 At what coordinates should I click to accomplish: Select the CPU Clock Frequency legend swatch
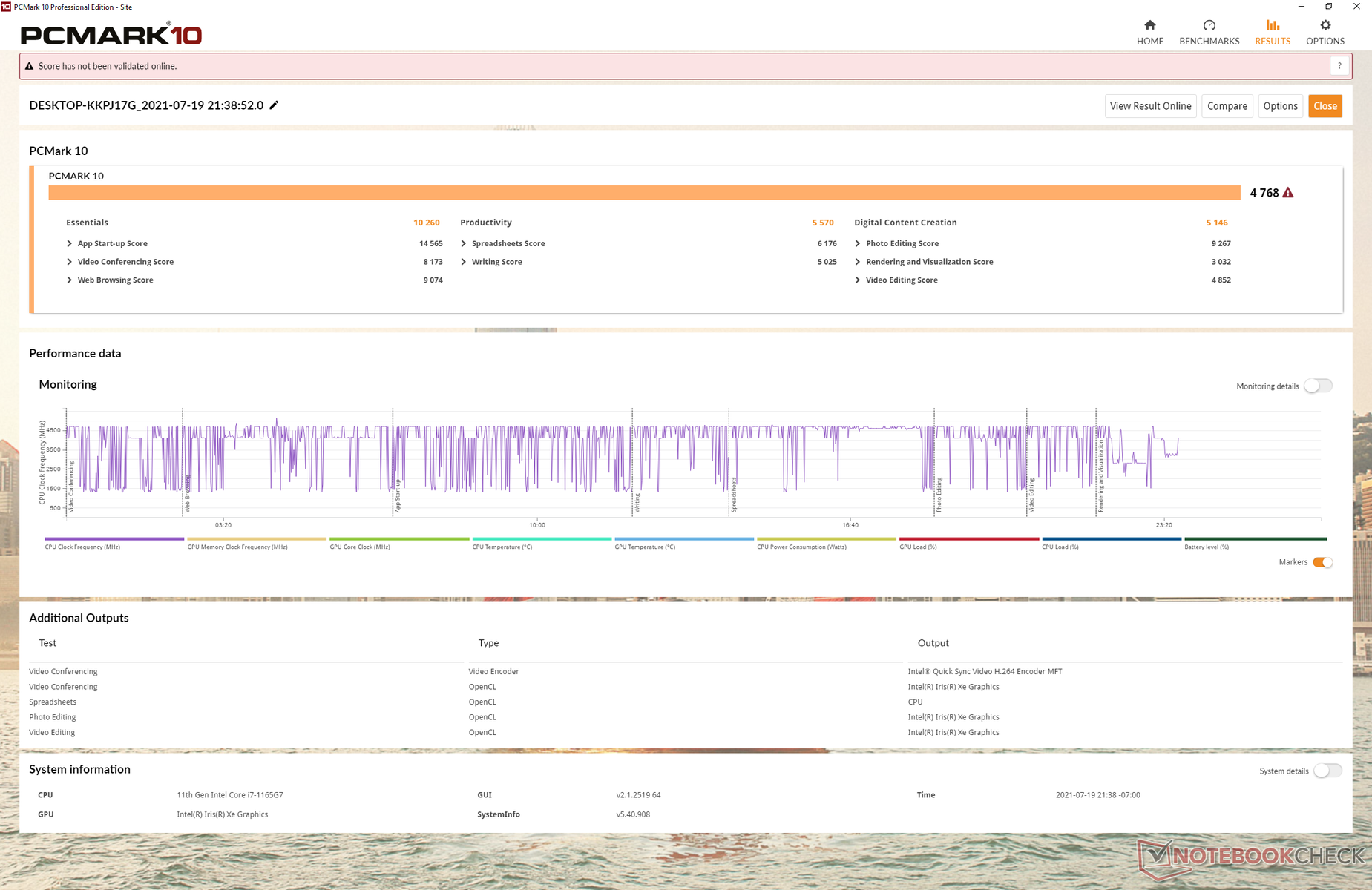[114, 539]
